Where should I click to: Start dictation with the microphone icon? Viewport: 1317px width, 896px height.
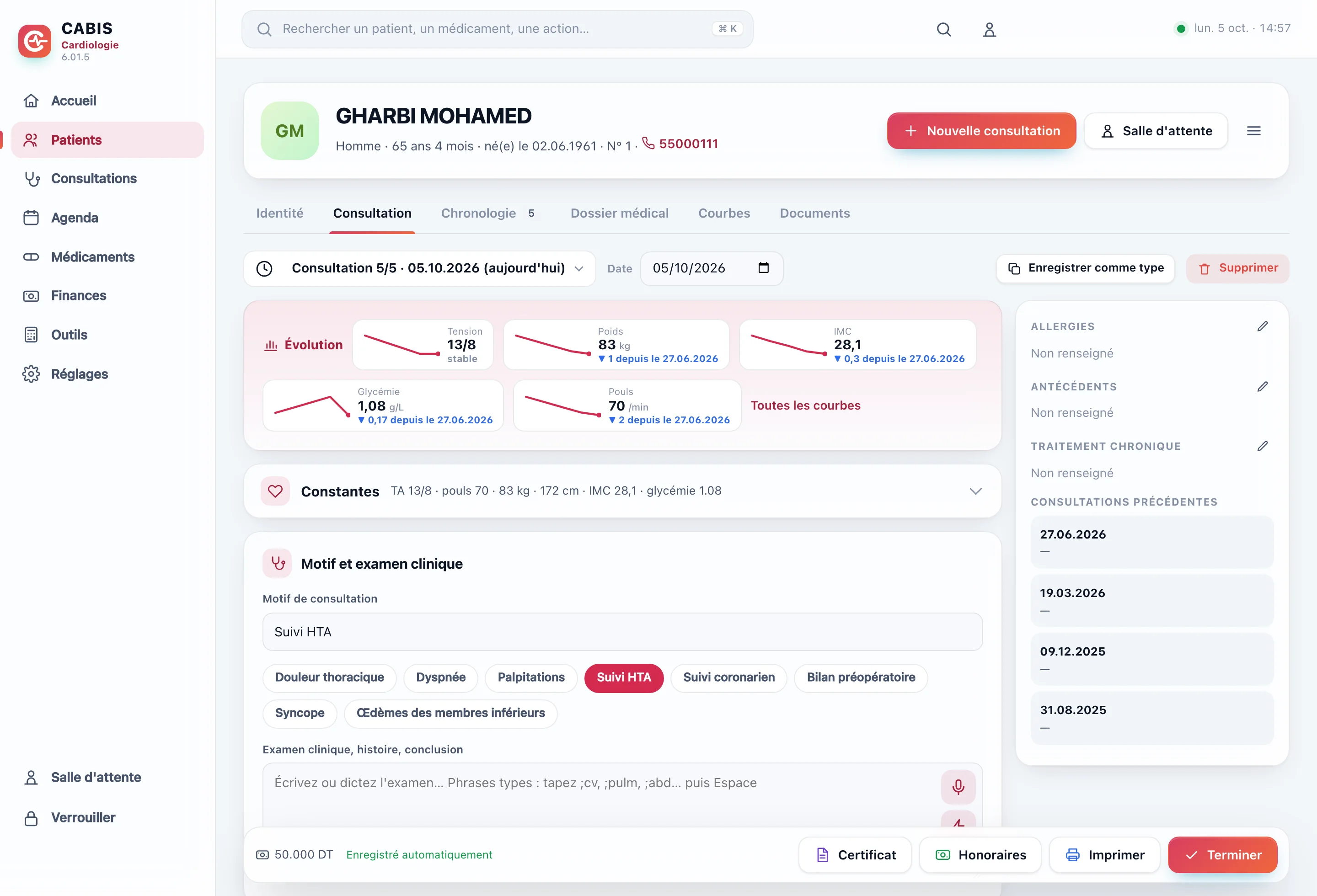point(958,787)
